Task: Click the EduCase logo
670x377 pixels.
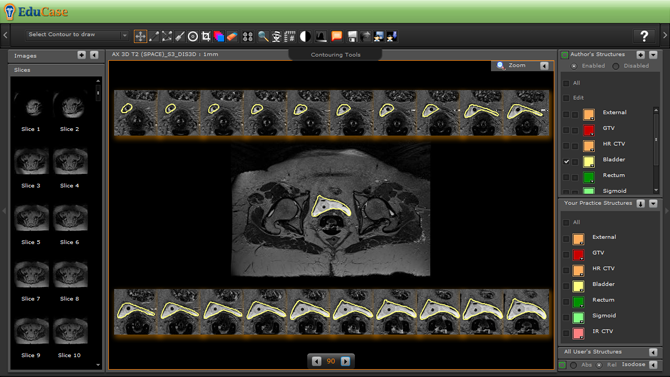Action: pyautogui.click(x=36, y=12)
